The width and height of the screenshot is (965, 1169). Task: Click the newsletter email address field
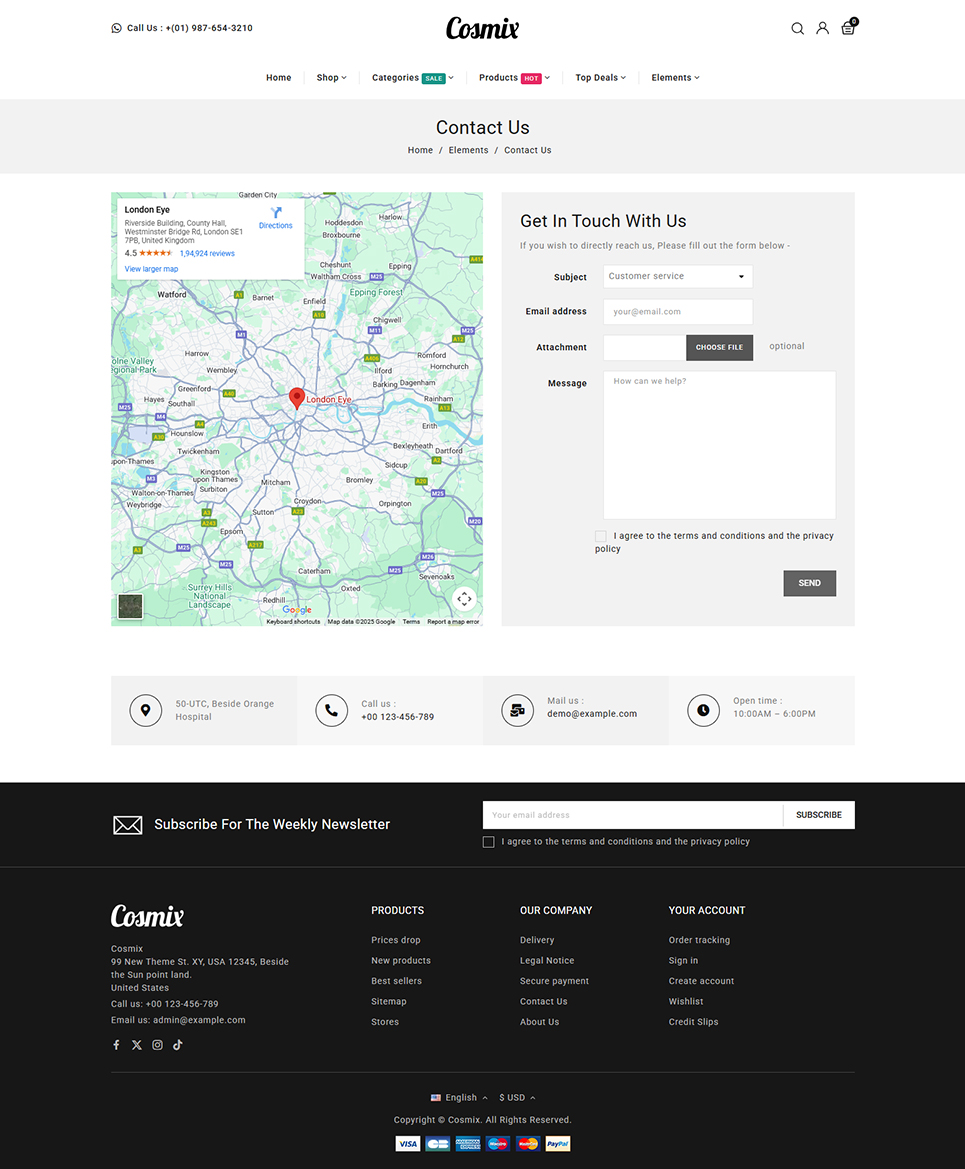click(x=632, y=815)
